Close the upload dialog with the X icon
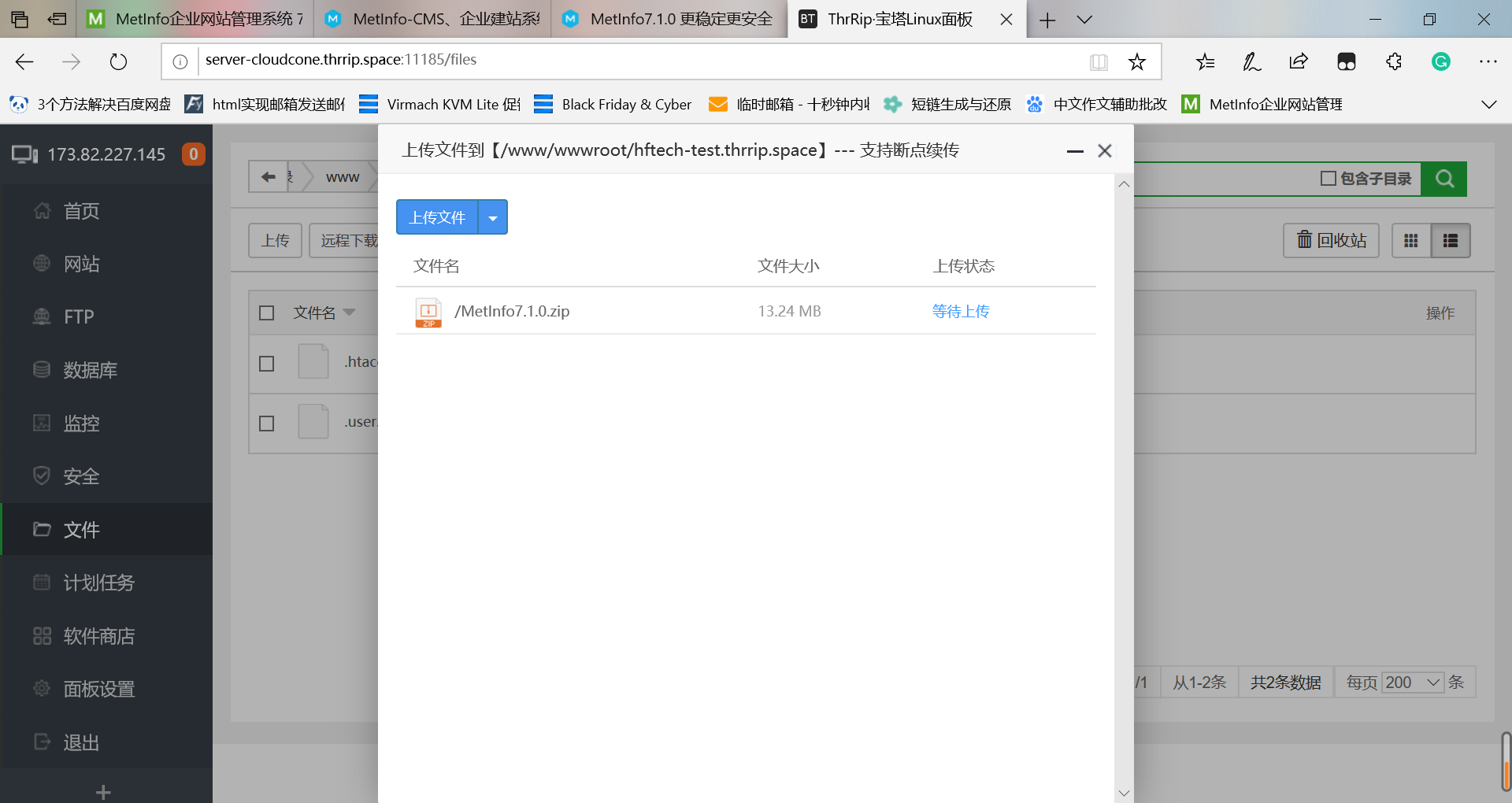Viewport: 1512px width, 803px height. pyautogui.click(x=1105, y=150)
